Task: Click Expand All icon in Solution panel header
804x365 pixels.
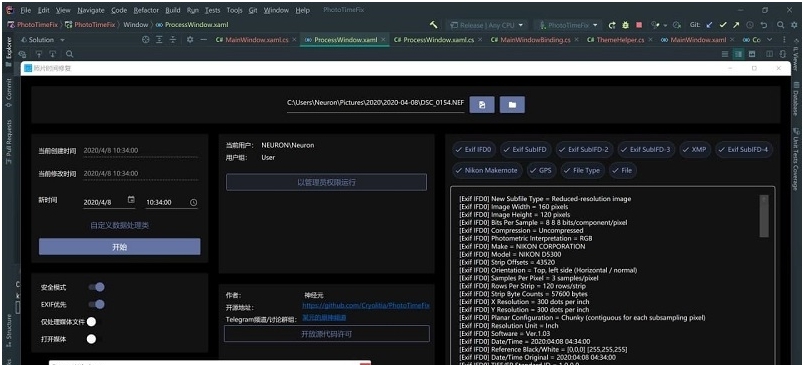Action: 159,39
